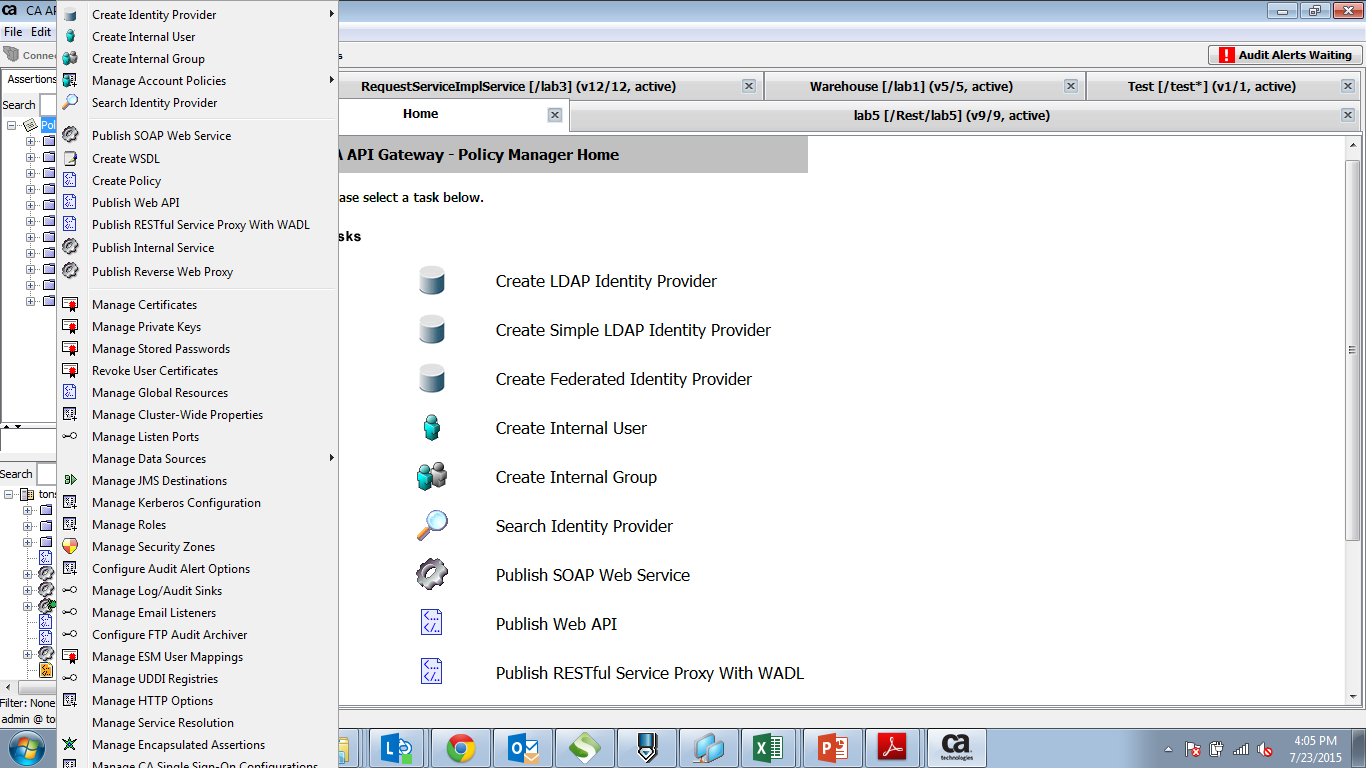The width and height of the screenshot is (1366, 768).
Task: Click the Publish Web API document icon on Home
Action: click(x=431, y=624)
